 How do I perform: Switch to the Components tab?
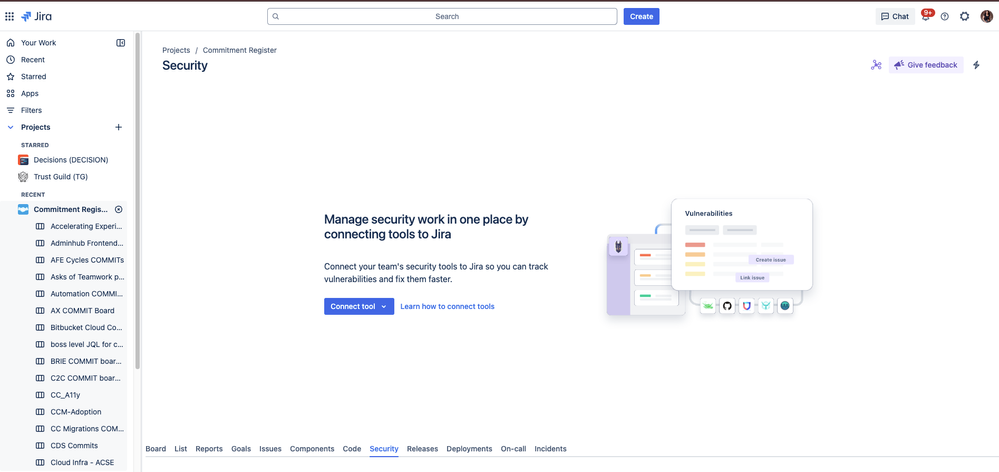pyautogui.click(x=312, y=449)
